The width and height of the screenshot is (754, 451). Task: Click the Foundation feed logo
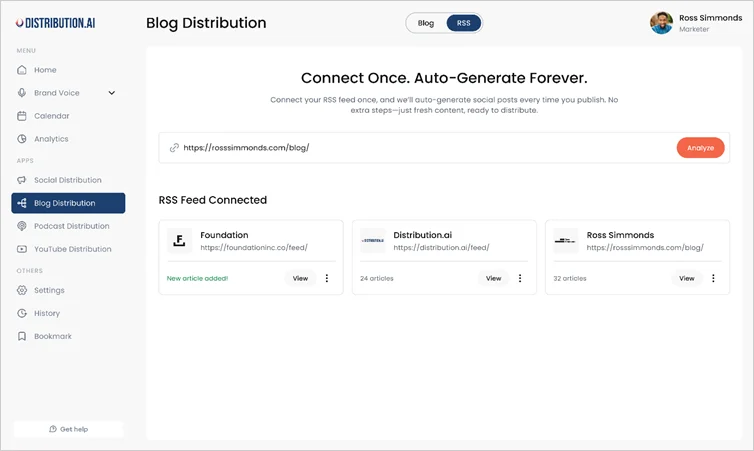(179, 240)
